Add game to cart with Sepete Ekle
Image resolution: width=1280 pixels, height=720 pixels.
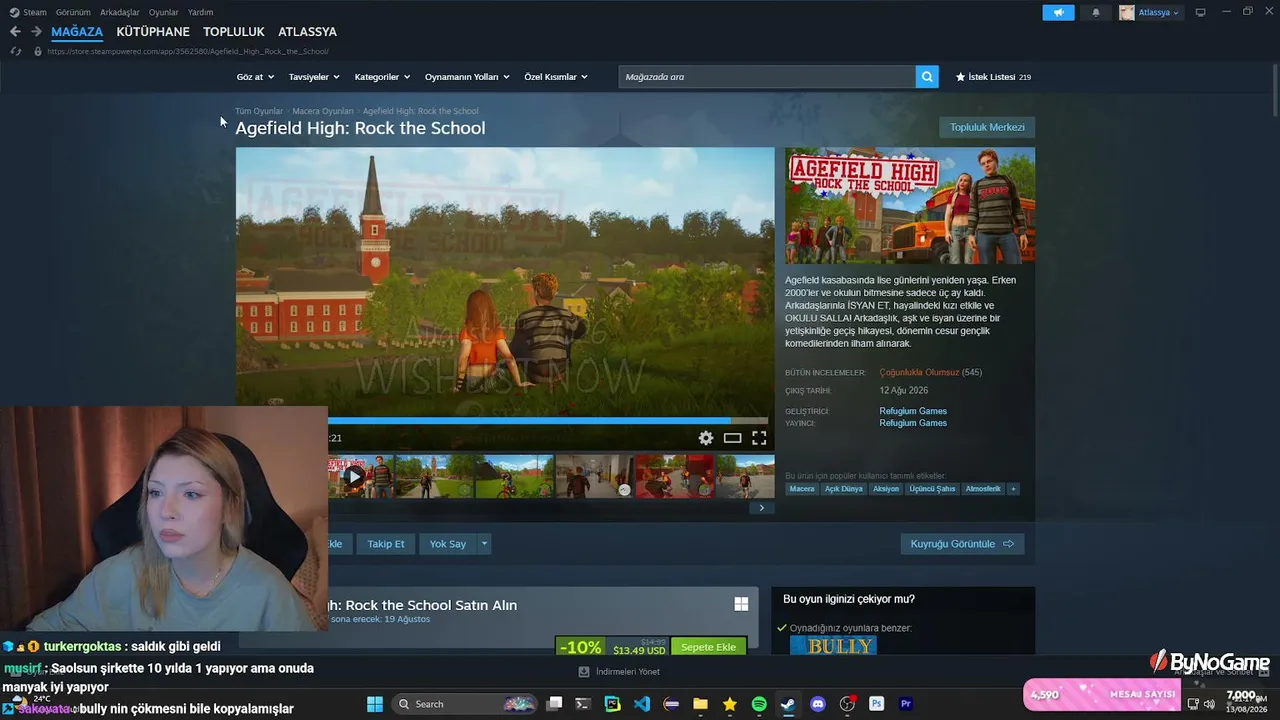(x=709, y=647)
